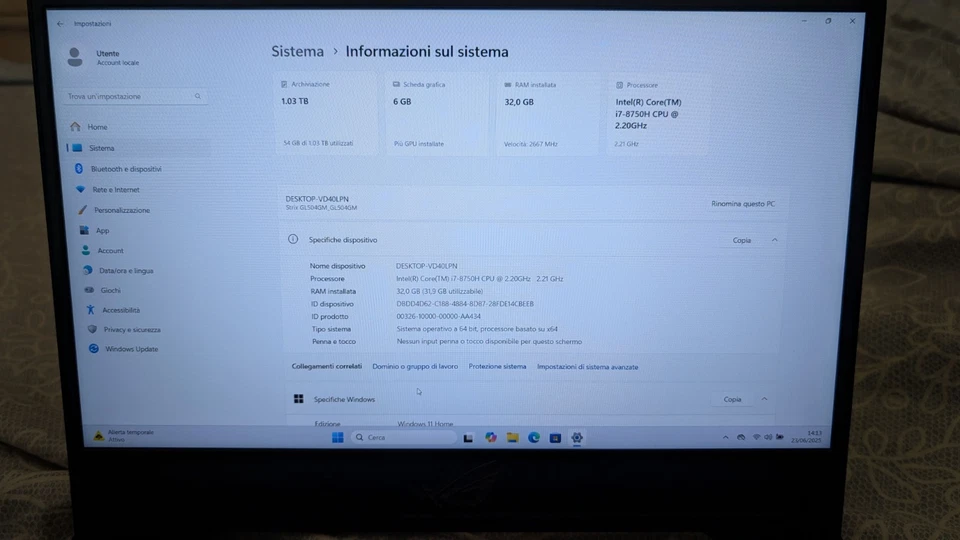The width and height of the screenshot is (960, 540).
Task: Show hidden system tray icons chevron
Action: [726, 438]
